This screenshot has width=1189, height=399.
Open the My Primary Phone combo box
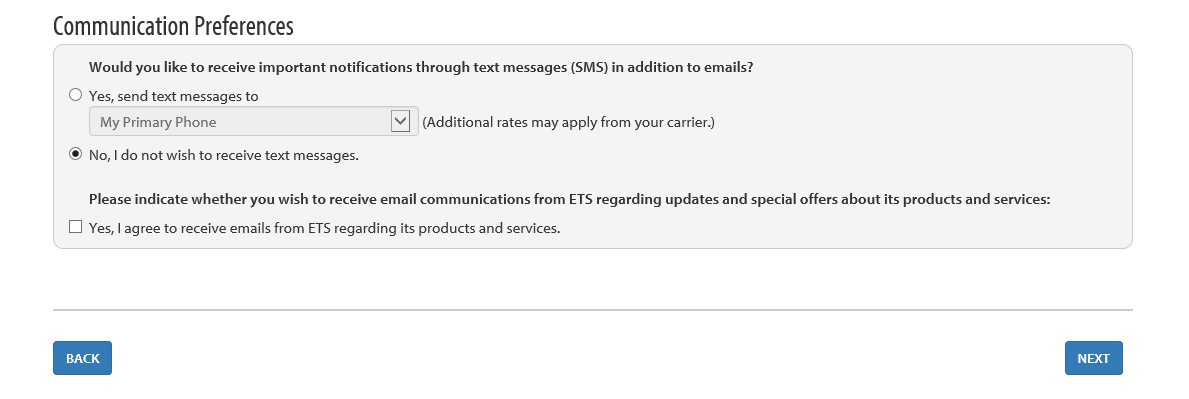coord(254,121)
